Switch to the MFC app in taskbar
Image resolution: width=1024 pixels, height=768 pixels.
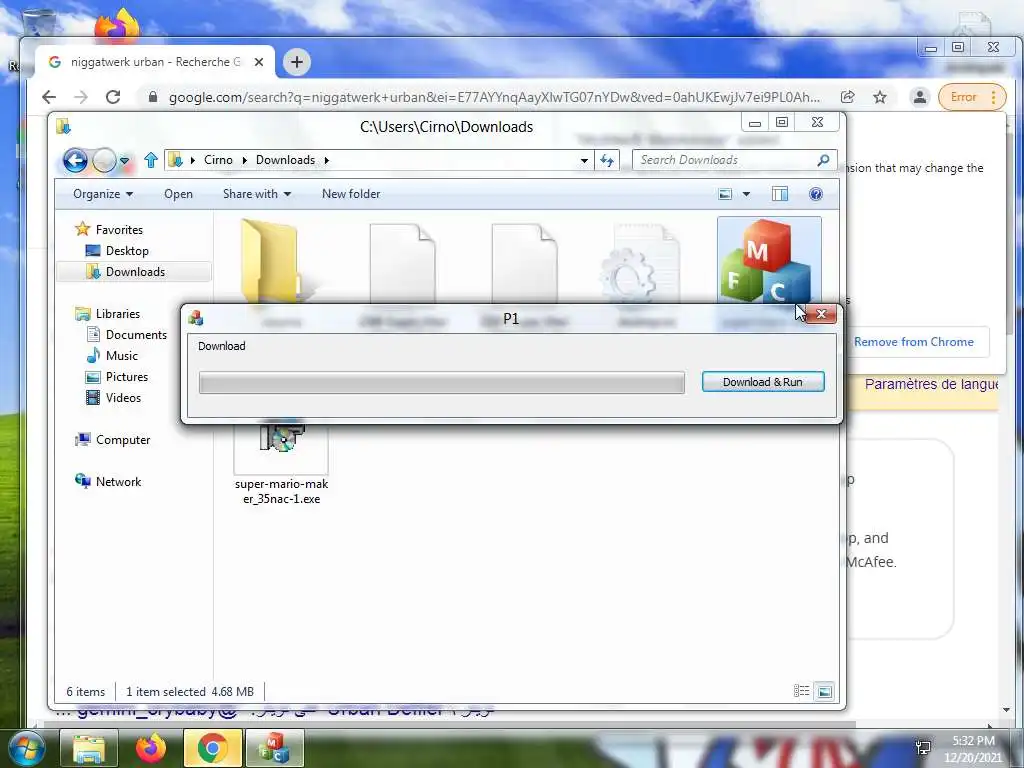tap(274, 748)
